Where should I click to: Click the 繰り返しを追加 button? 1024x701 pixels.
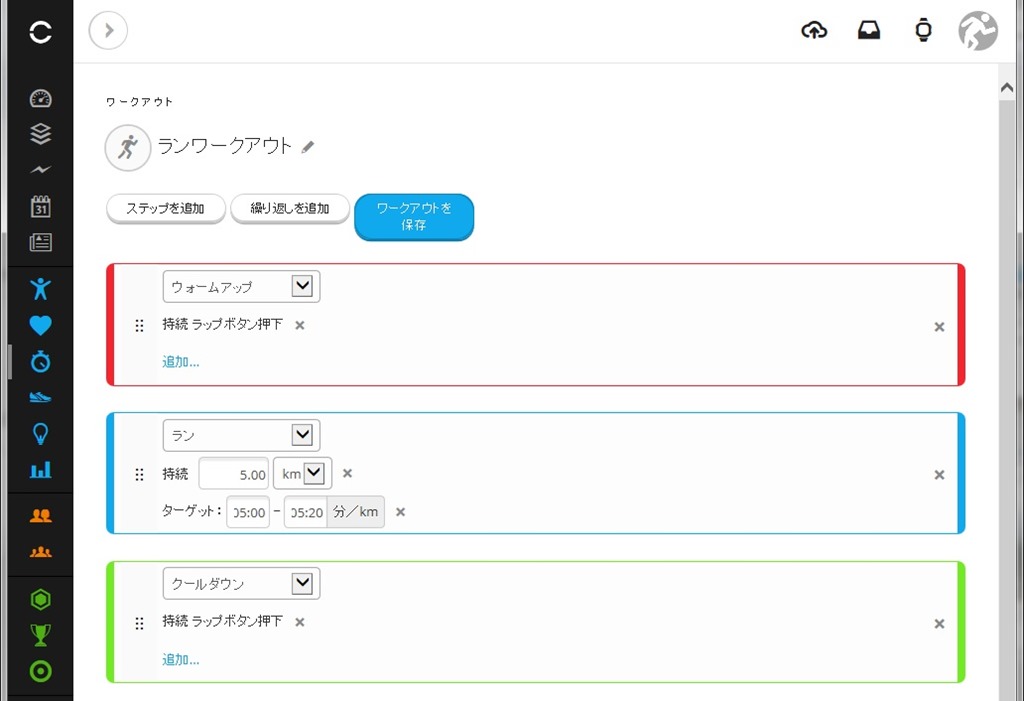(290, 208)
